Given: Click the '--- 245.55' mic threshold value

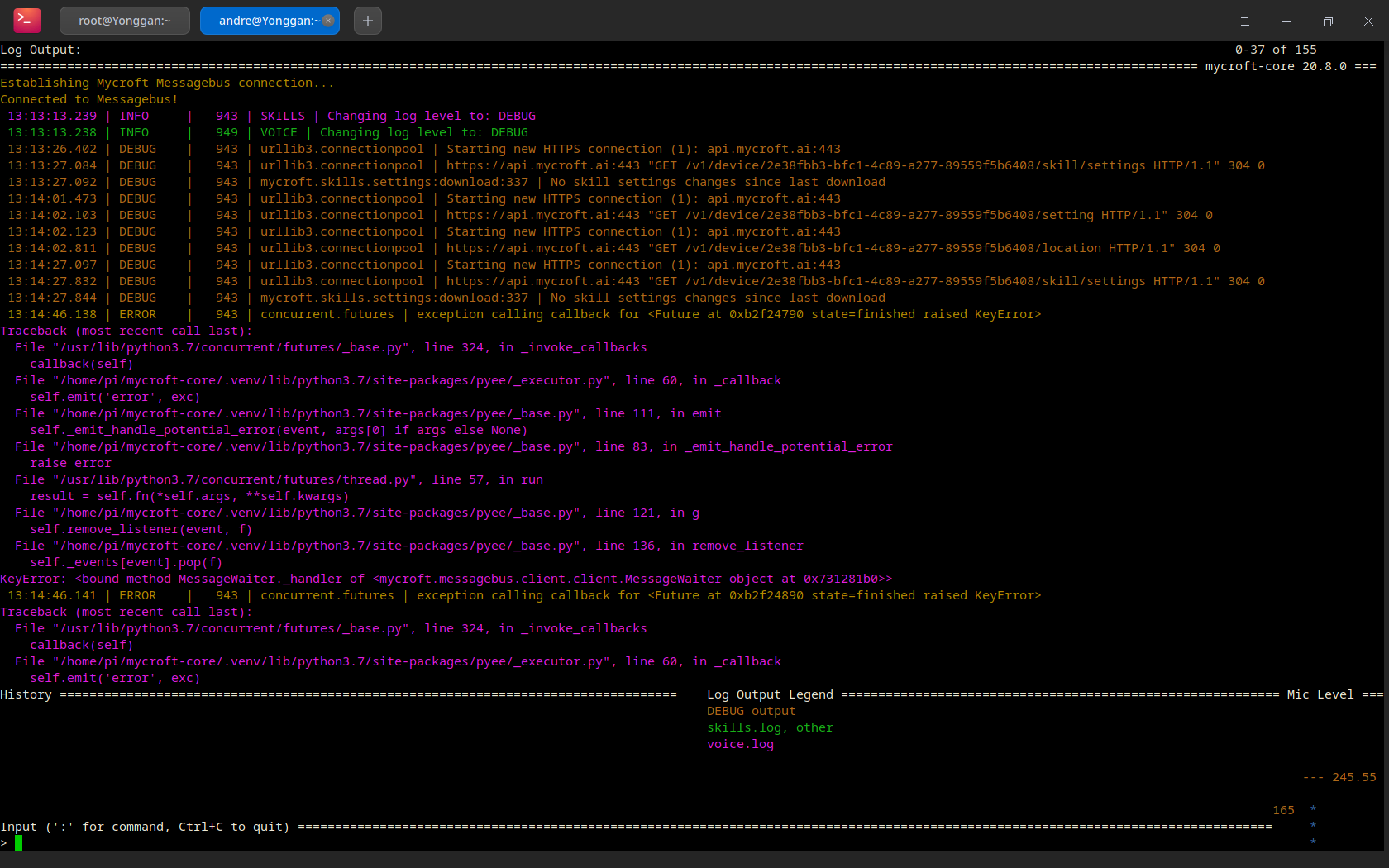Looking at the screenshot, I should [x=1339, y=777].
